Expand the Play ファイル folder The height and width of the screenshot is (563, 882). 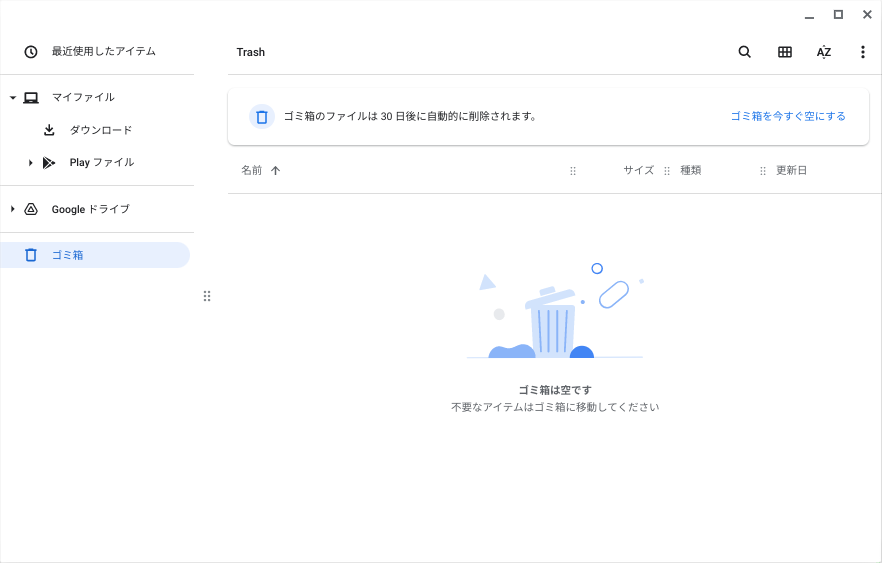30,163
